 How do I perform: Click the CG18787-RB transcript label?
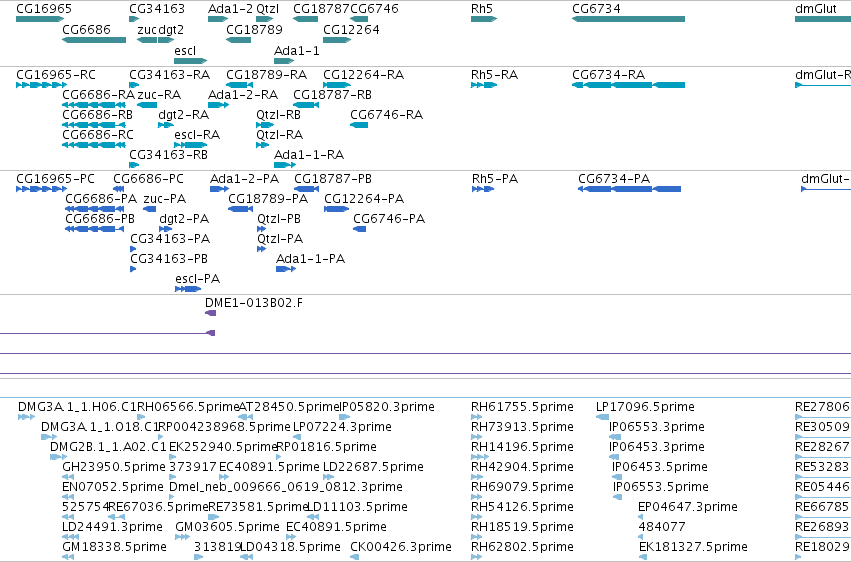click(332, 94)
